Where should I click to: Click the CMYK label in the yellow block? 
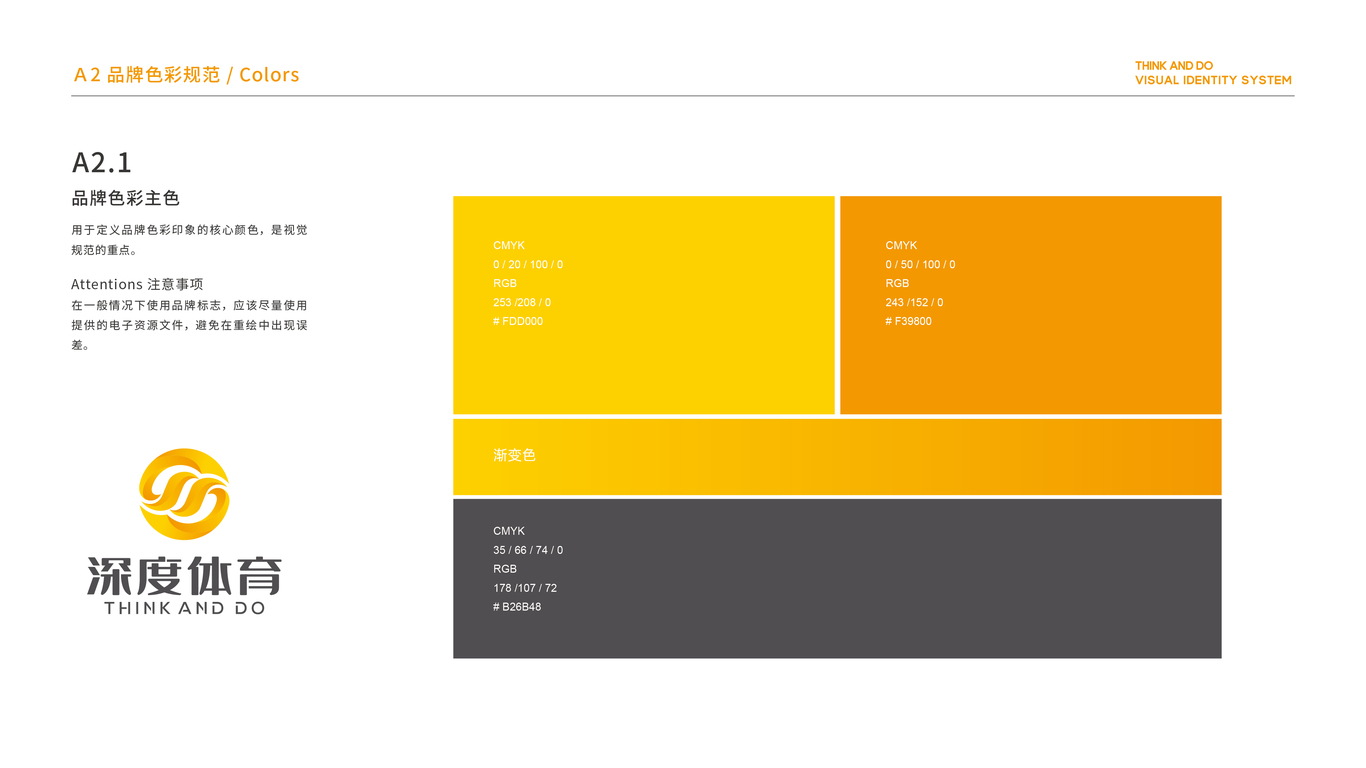[509, 245]
